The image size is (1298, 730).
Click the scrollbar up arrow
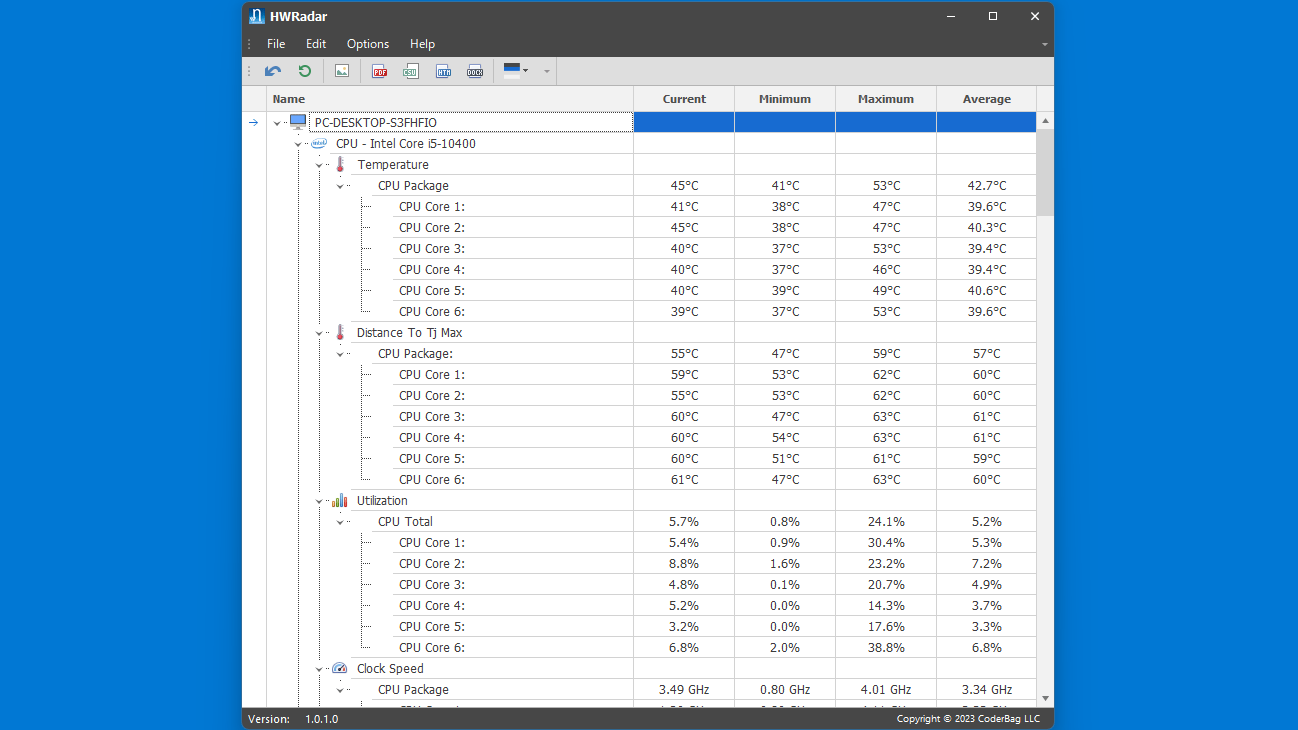pyautogui.click(x=1045, y=121)
